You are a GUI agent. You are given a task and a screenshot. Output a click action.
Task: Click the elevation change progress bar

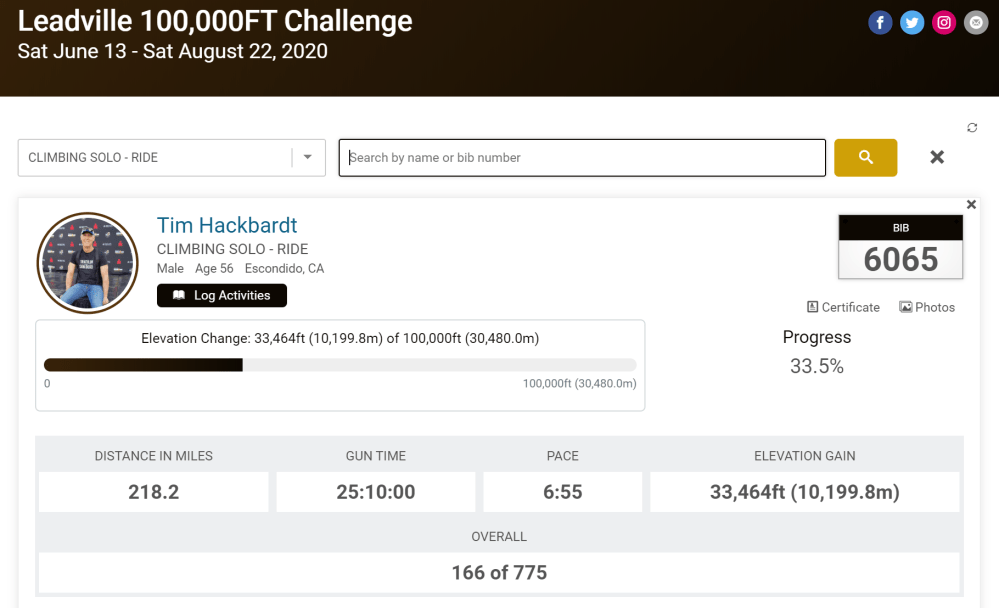340,365
